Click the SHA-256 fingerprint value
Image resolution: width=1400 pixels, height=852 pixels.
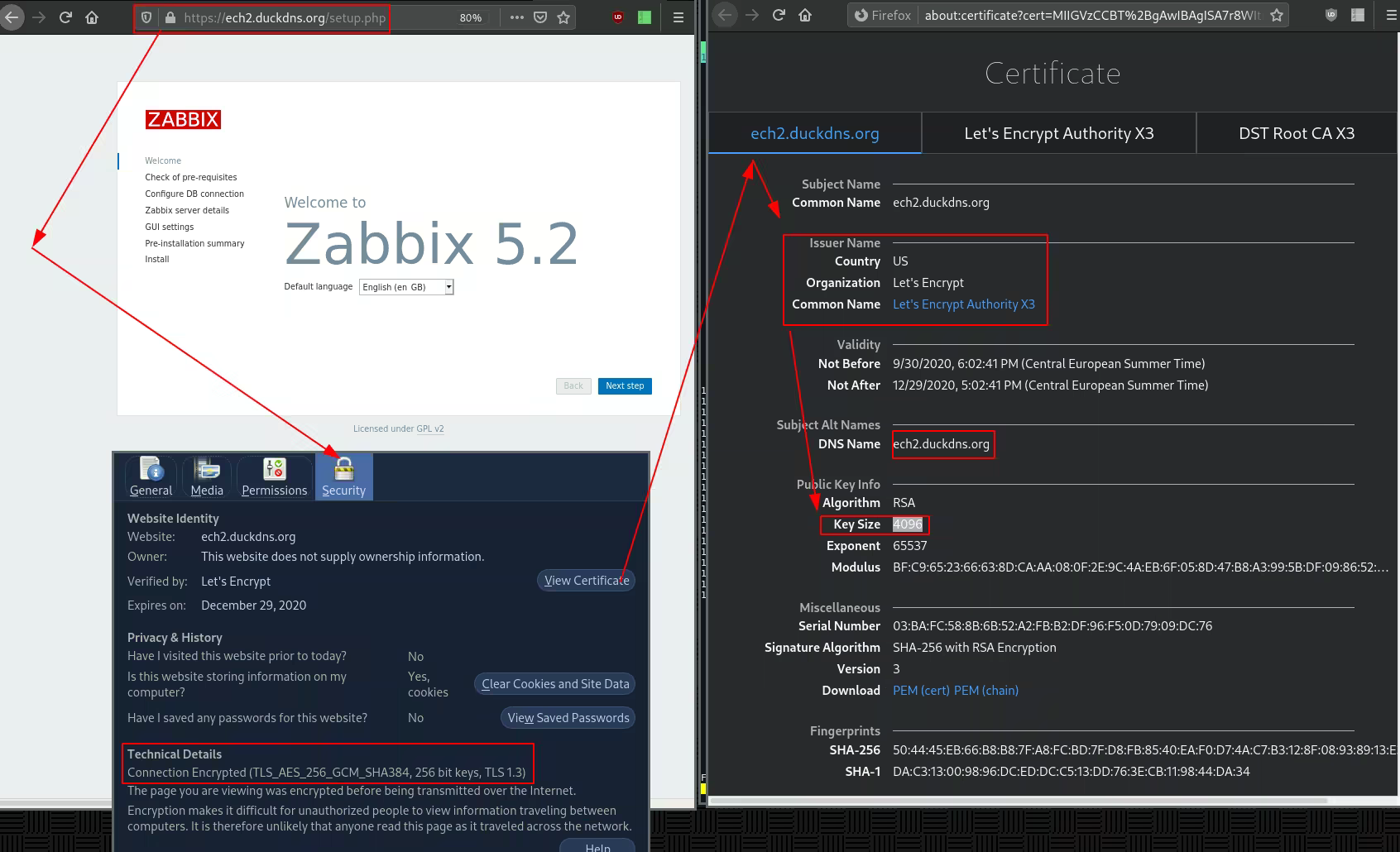click(1145, 750)
